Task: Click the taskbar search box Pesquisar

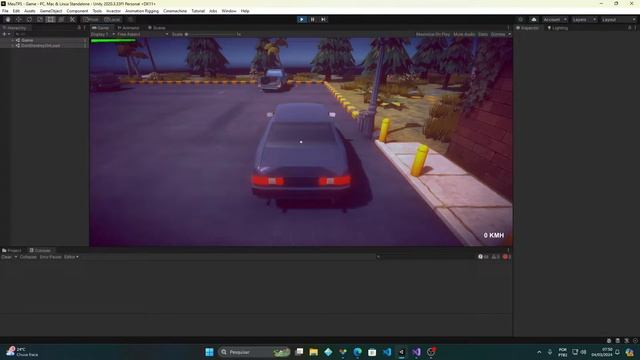Action: (254, 352)
